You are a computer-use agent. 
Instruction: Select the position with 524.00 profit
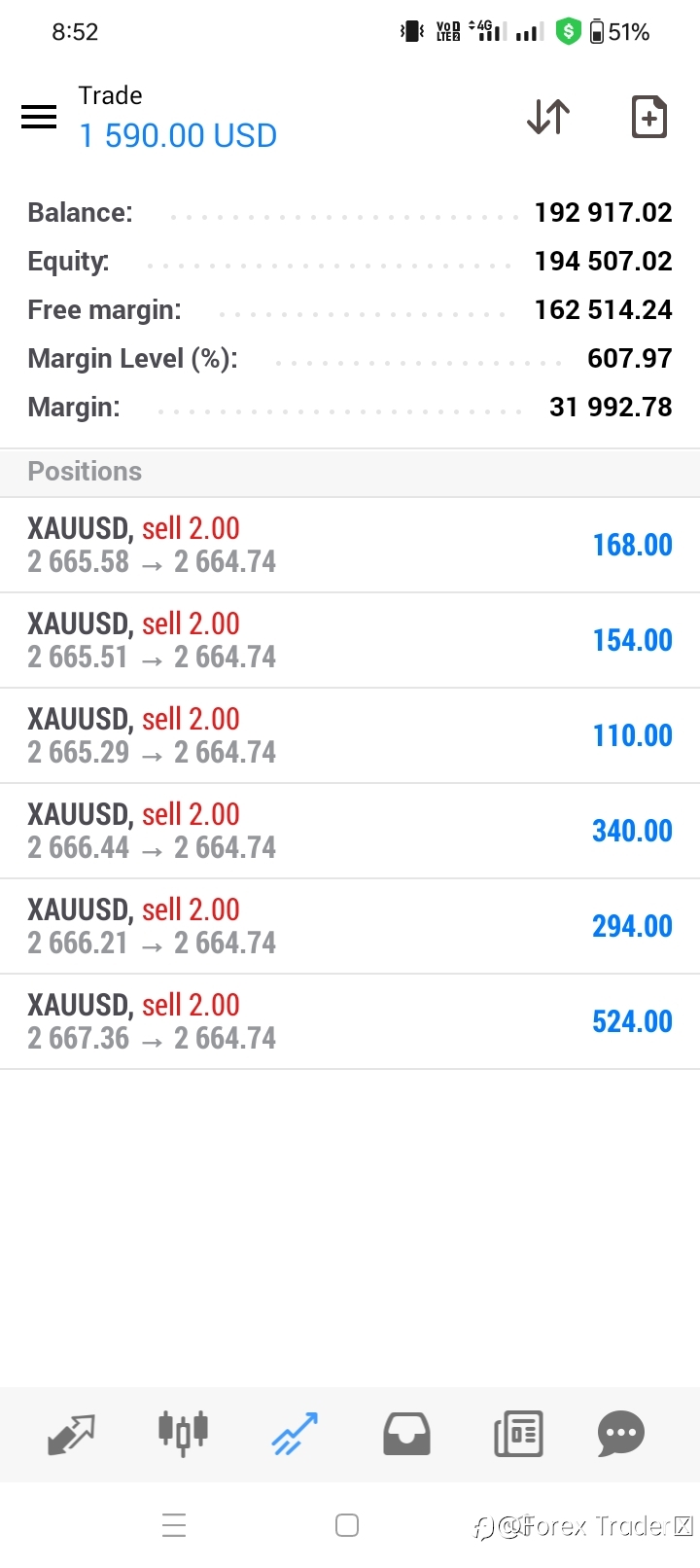(350, 1021)
